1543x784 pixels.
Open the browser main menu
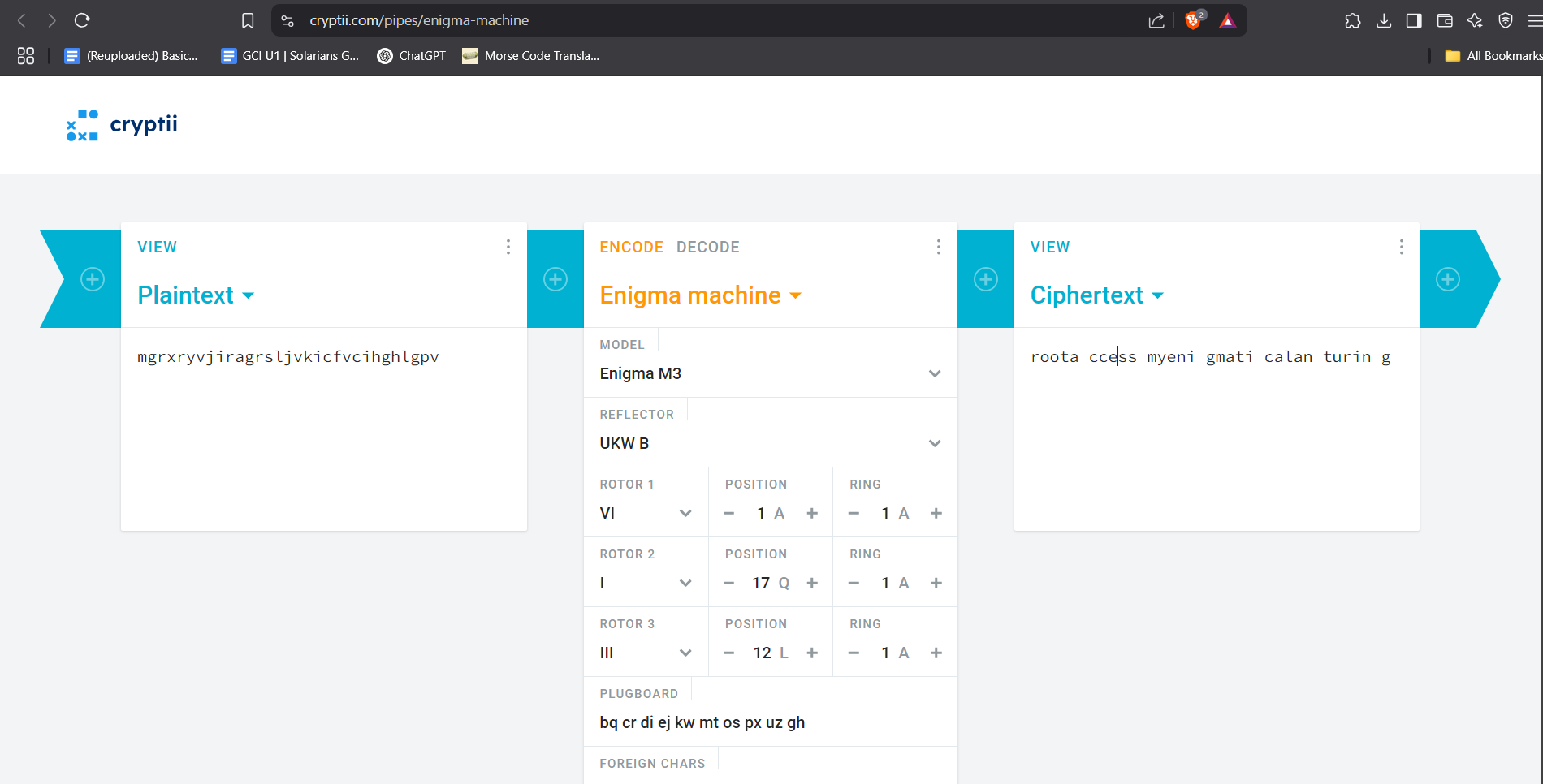click(1534, 20)
